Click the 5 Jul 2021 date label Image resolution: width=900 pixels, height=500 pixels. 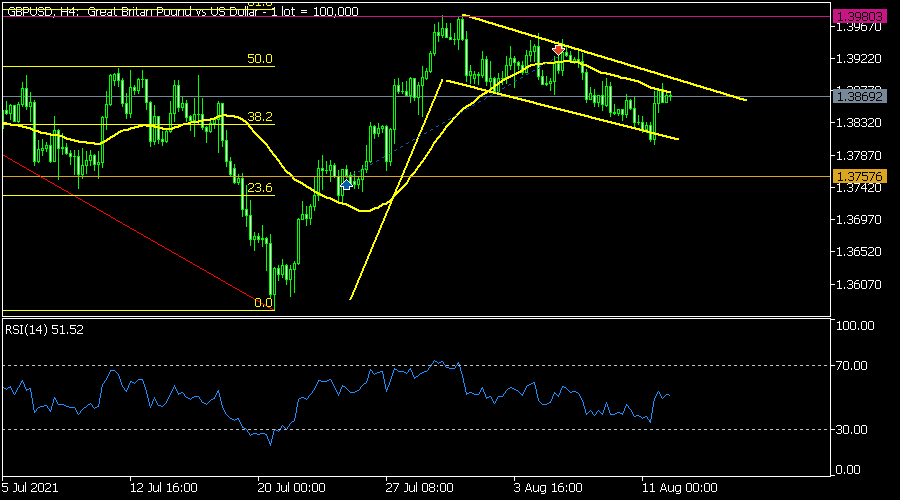click(30, 488)
